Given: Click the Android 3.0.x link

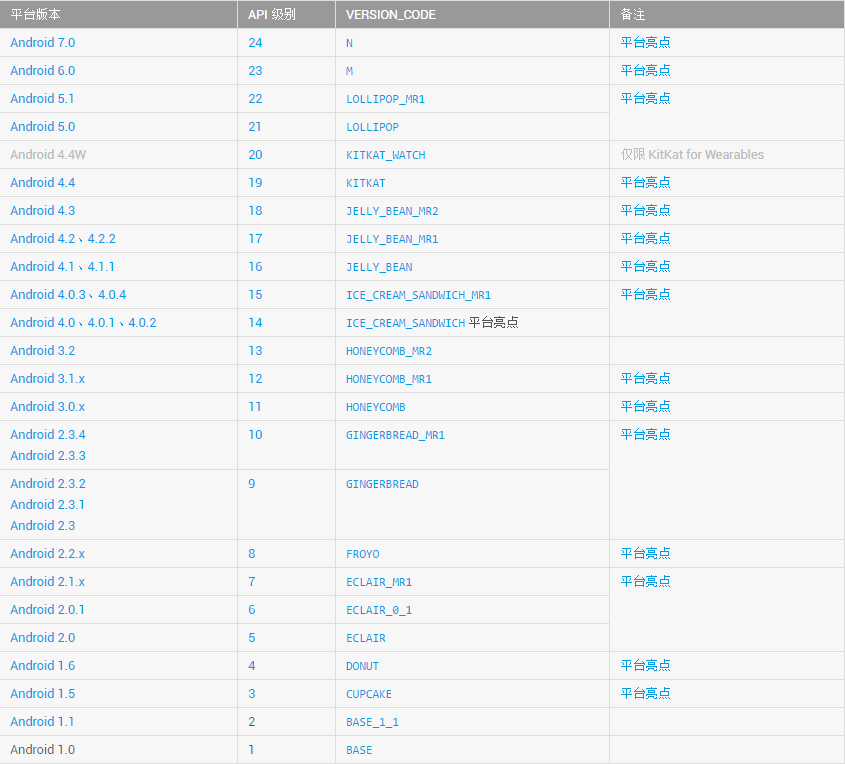Looking at the screenshot, I should [47, 407].
